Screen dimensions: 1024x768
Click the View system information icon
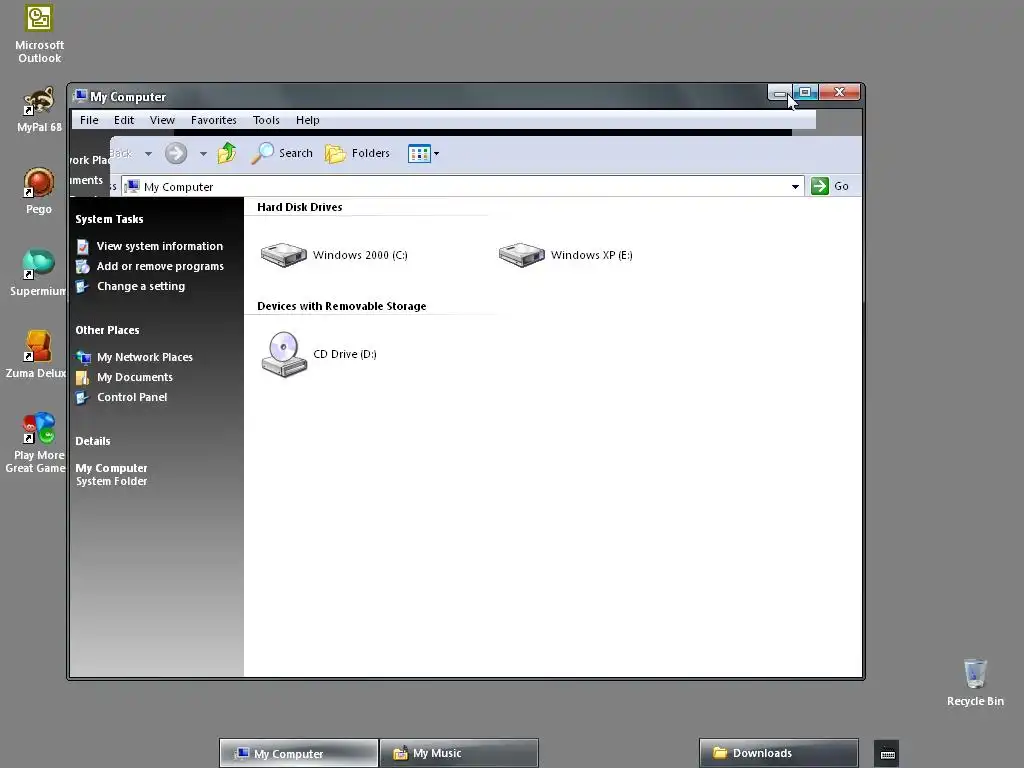click(x=83, y=247)
